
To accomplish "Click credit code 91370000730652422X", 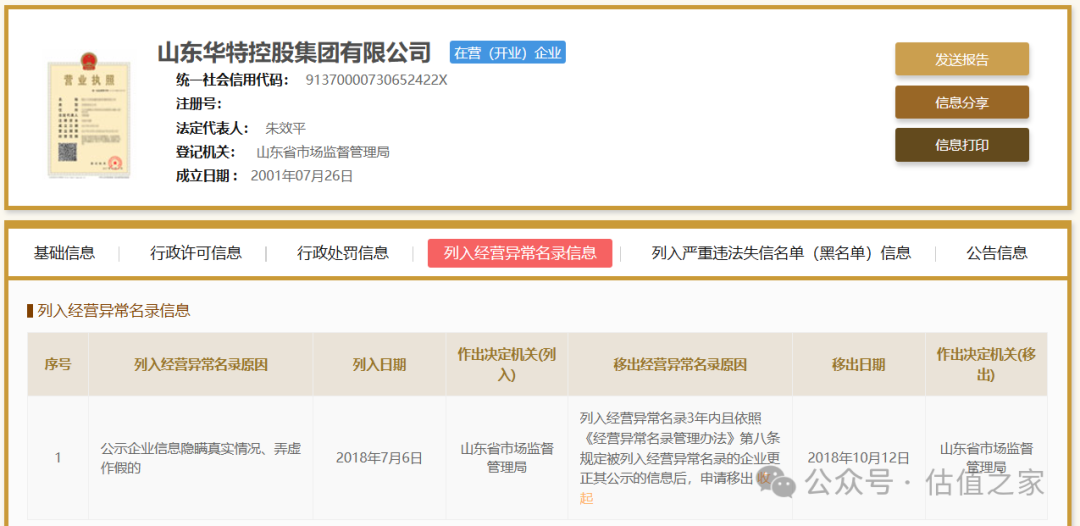I will tap(377, 80).
